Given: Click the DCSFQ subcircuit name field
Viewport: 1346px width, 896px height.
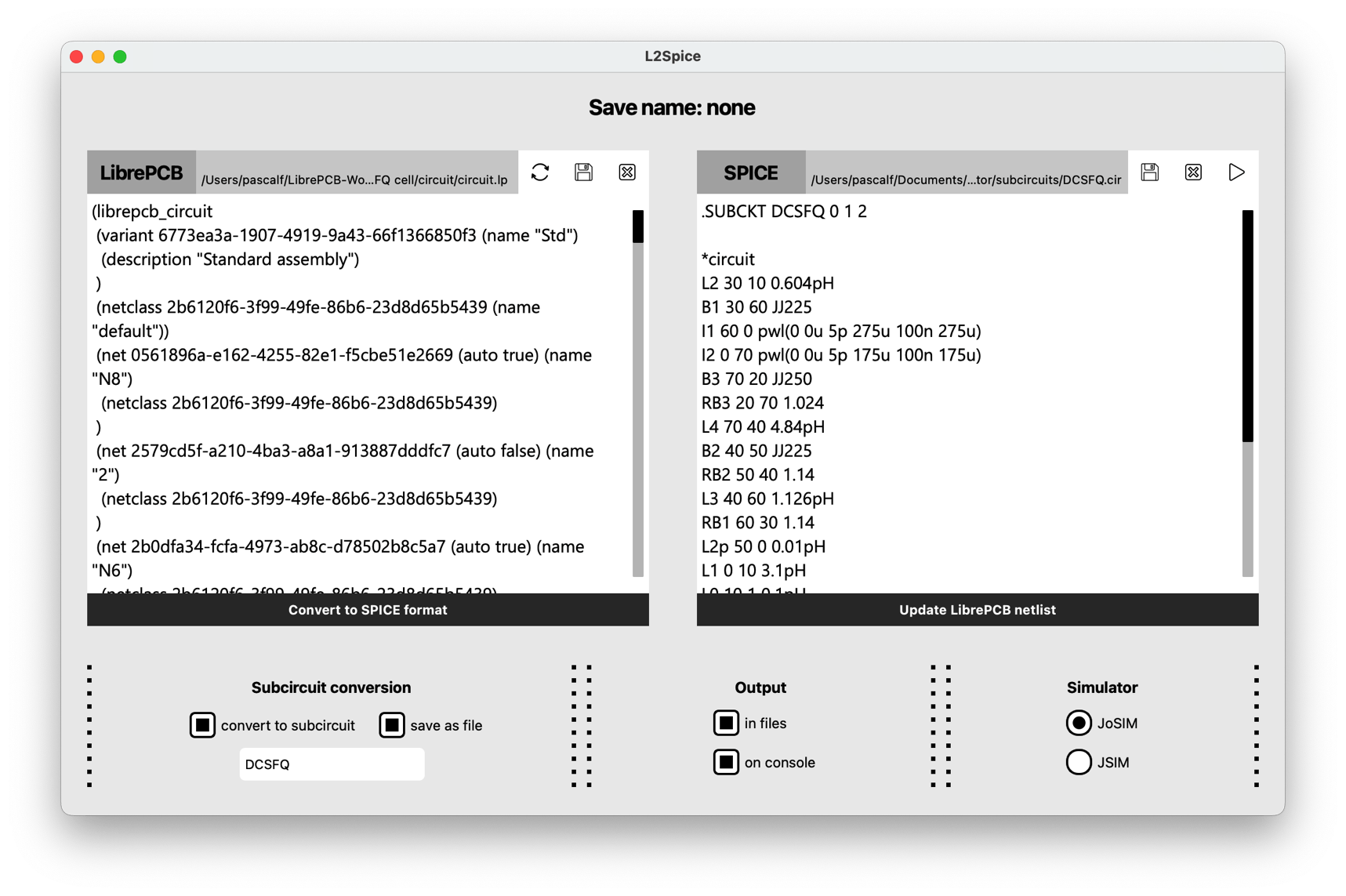Looking at the screenshot, I should (332, 764).
